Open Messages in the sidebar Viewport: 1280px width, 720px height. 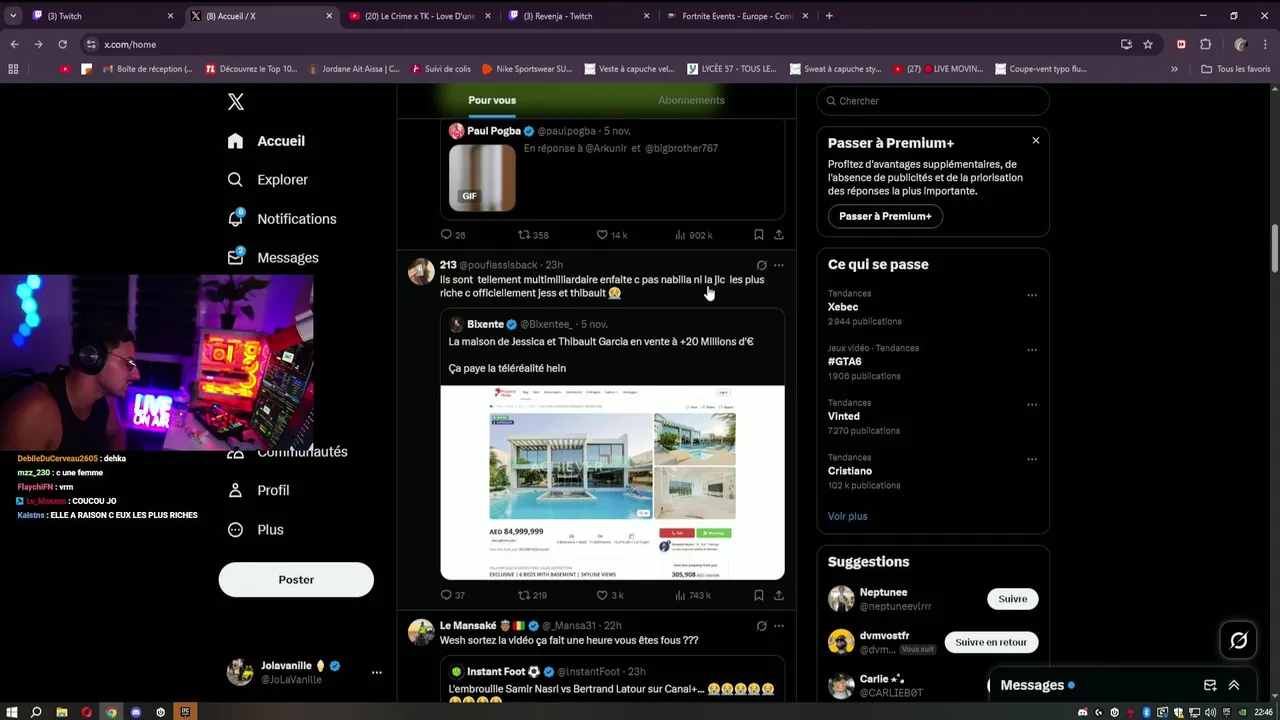click(272, 258)
